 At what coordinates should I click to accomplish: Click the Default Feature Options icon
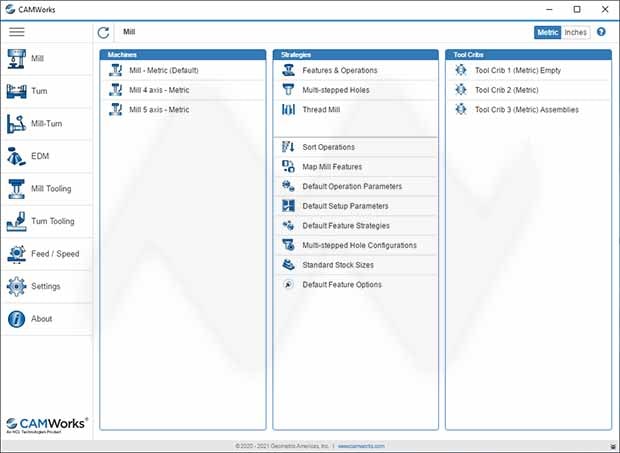click(289, 284)
